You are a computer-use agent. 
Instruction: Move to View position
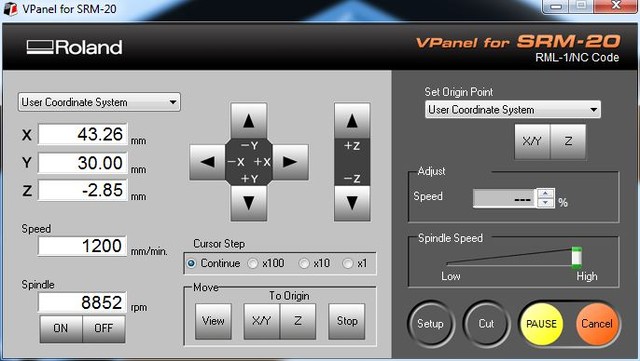[x=213, y=321]
